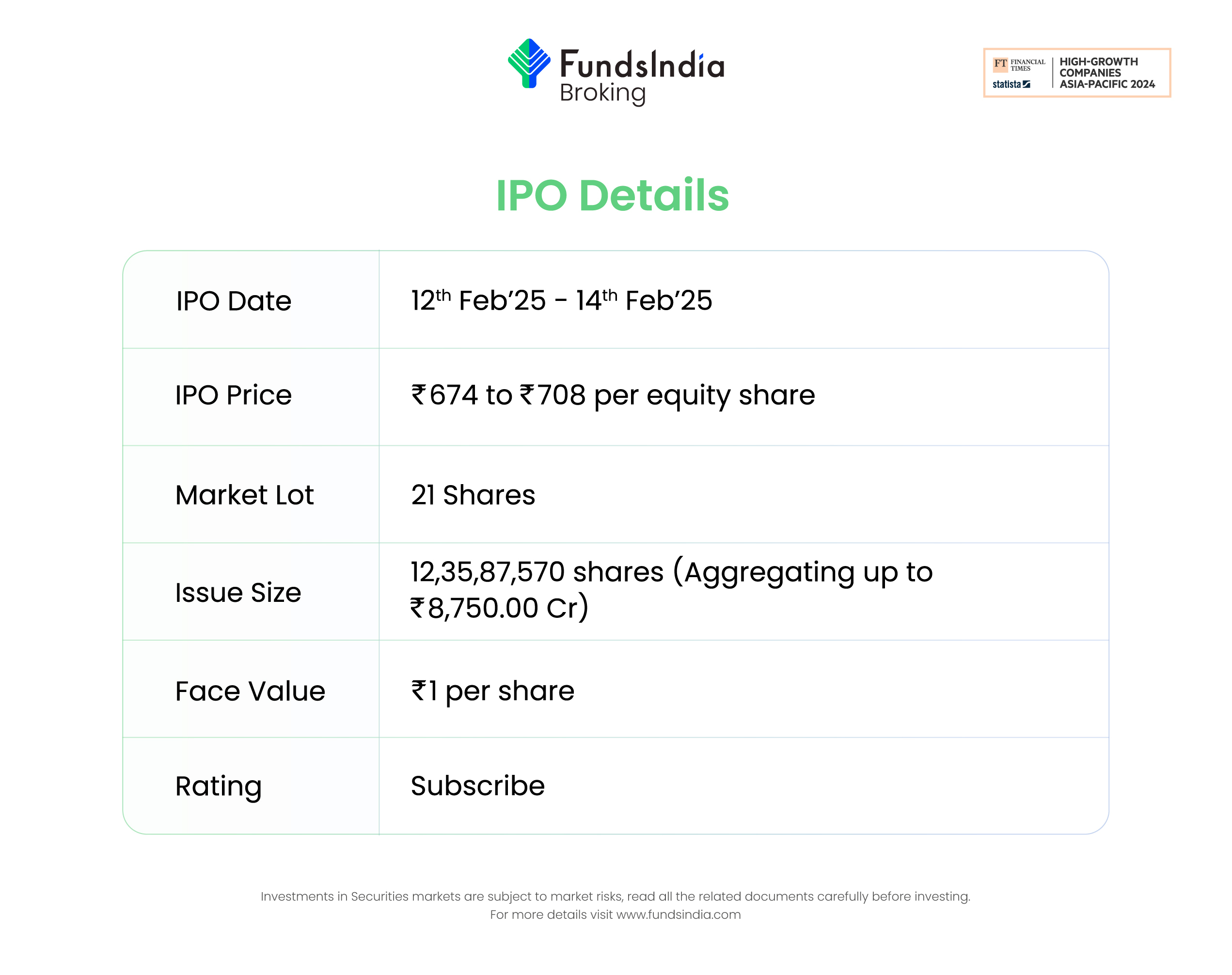Click the 12th Feb'25 – 14th Feb'25 date value
This screenshot has height=975, width=1232.
[x=561, y=300]
